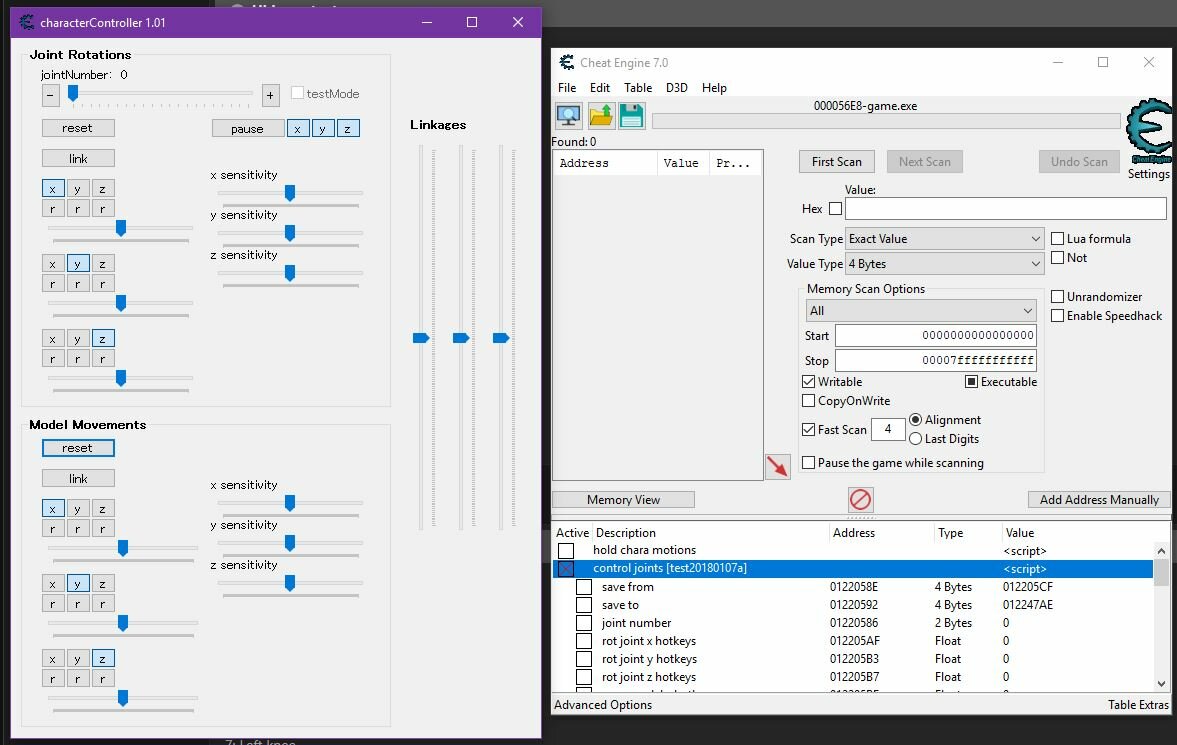This screenshot has height=745, width=1177.
Task: Select the Last Digits radio button
Action: (916, 439)
